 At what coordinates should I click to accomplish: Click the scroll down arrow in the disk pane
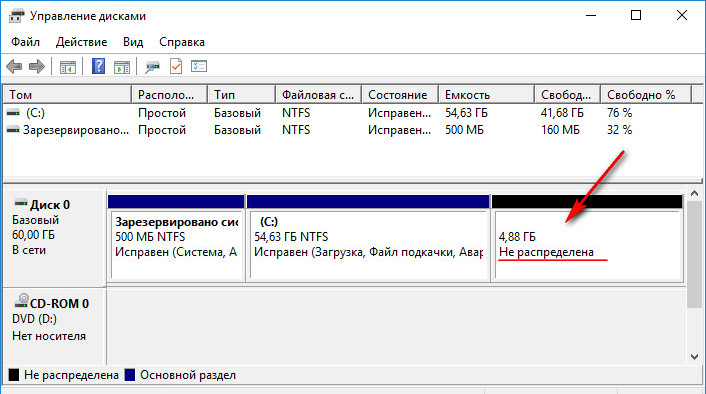694,357
